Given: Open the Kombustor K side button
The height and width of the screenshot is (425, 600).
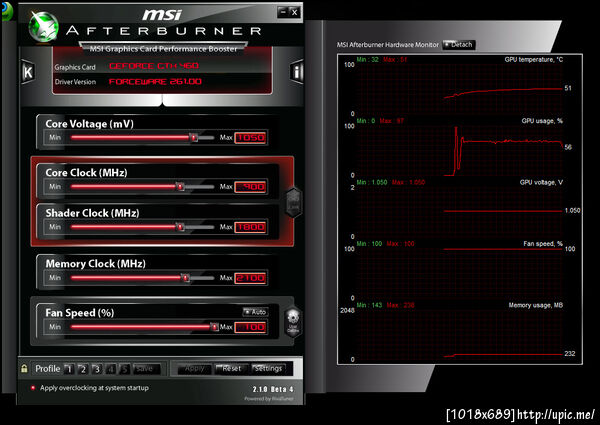Looking at the screenshot, I should tap(28, 72).
